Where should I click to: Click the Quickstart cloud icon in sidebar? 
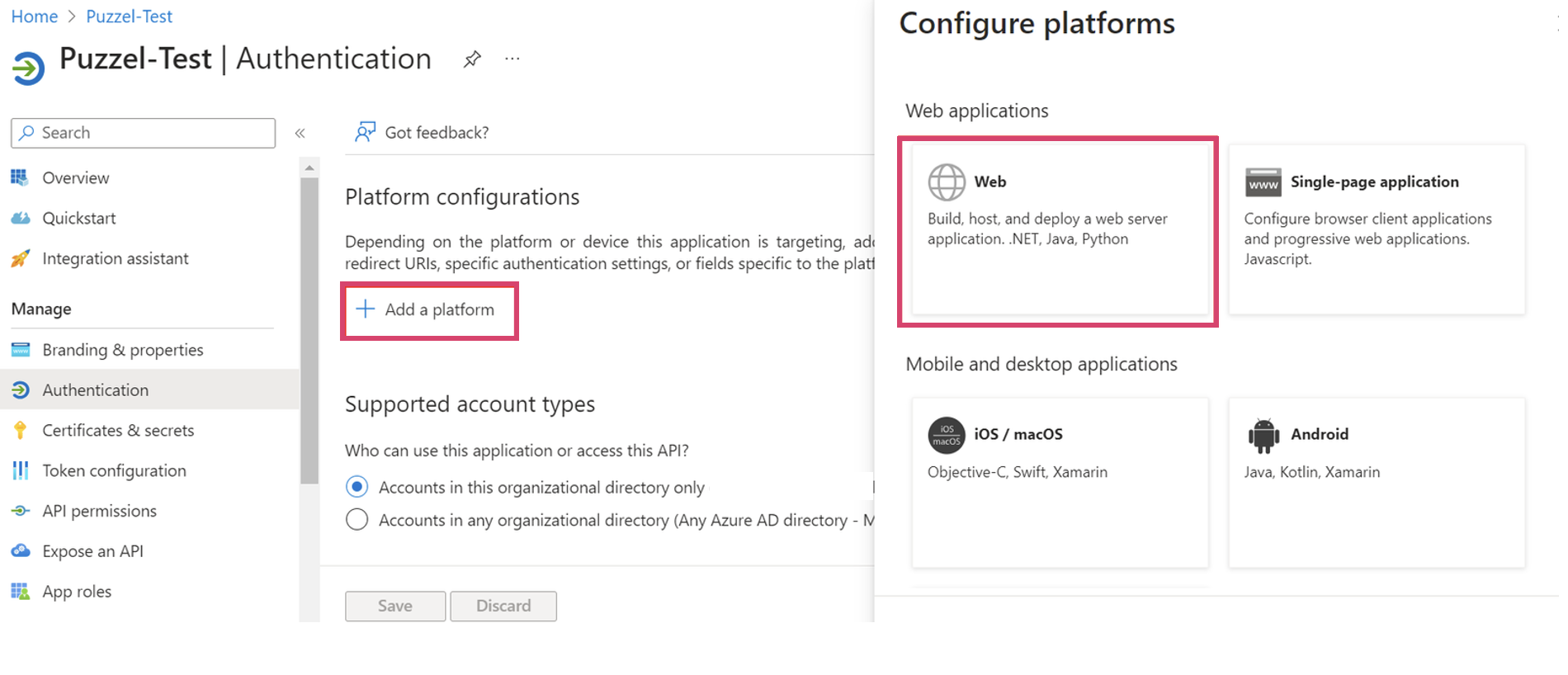(21, 219)
